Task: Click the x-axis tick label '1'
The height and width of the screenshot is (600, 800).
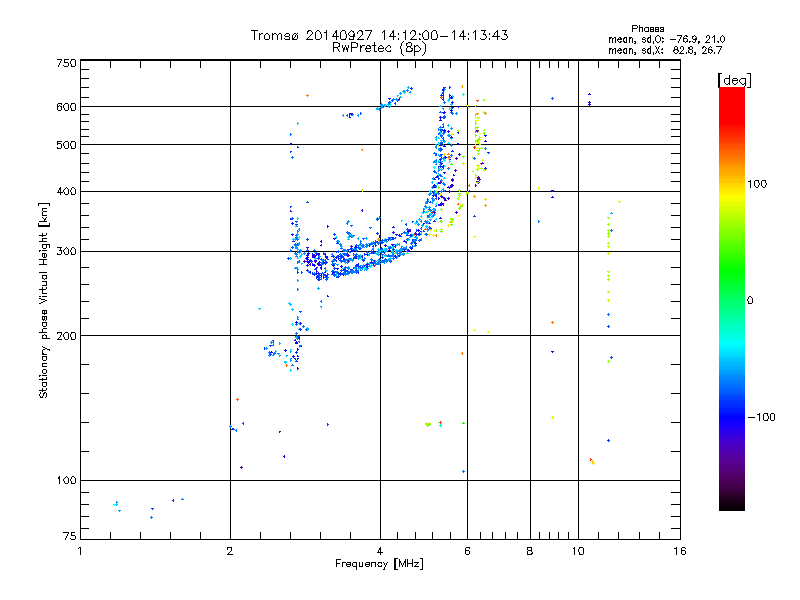Action: click(80, 551)
